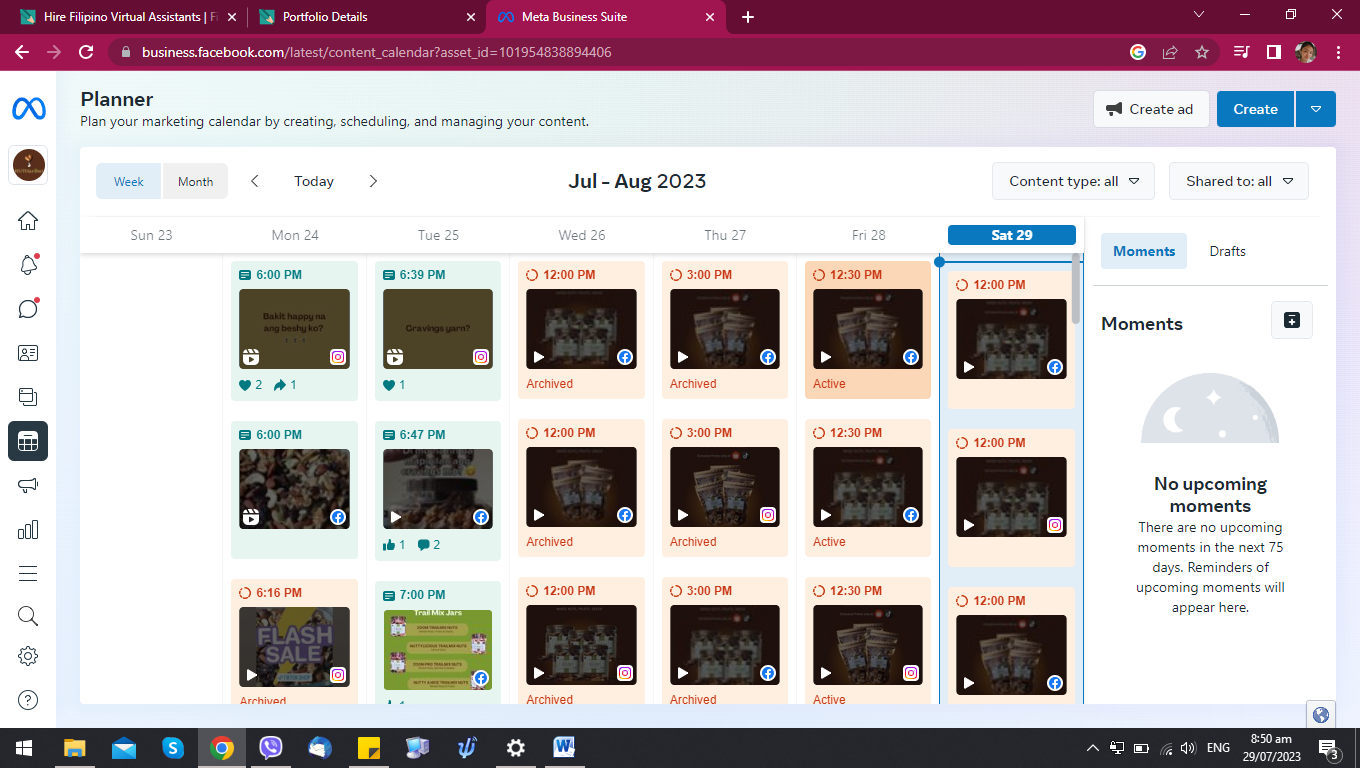Viewport: 1360px width, 768px height.
Task: Click the Mail app in taskbar
Action: click(x=124, y=747)
